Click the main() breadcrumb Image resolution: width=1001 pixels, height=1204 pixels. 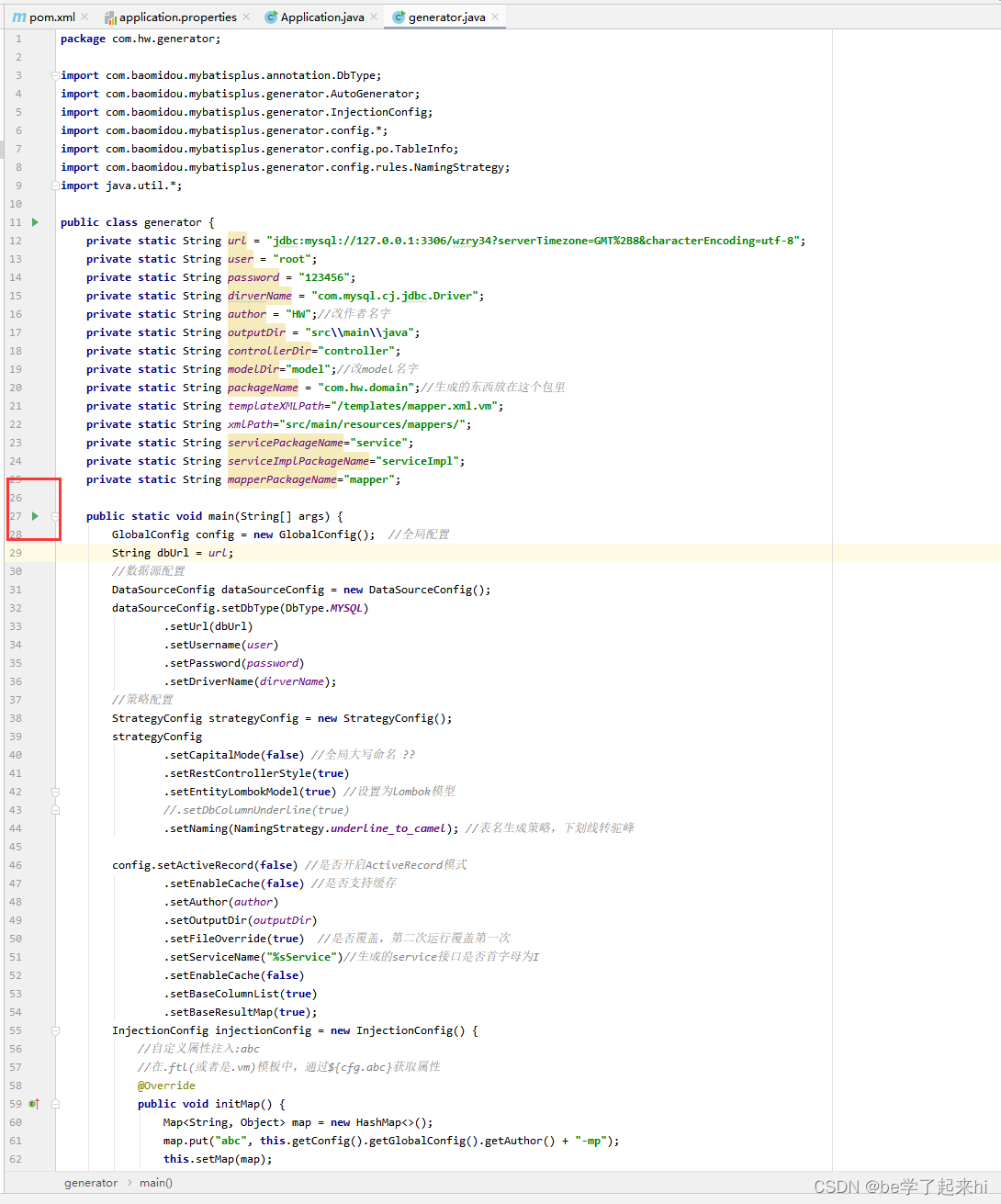click(156, 1183)
